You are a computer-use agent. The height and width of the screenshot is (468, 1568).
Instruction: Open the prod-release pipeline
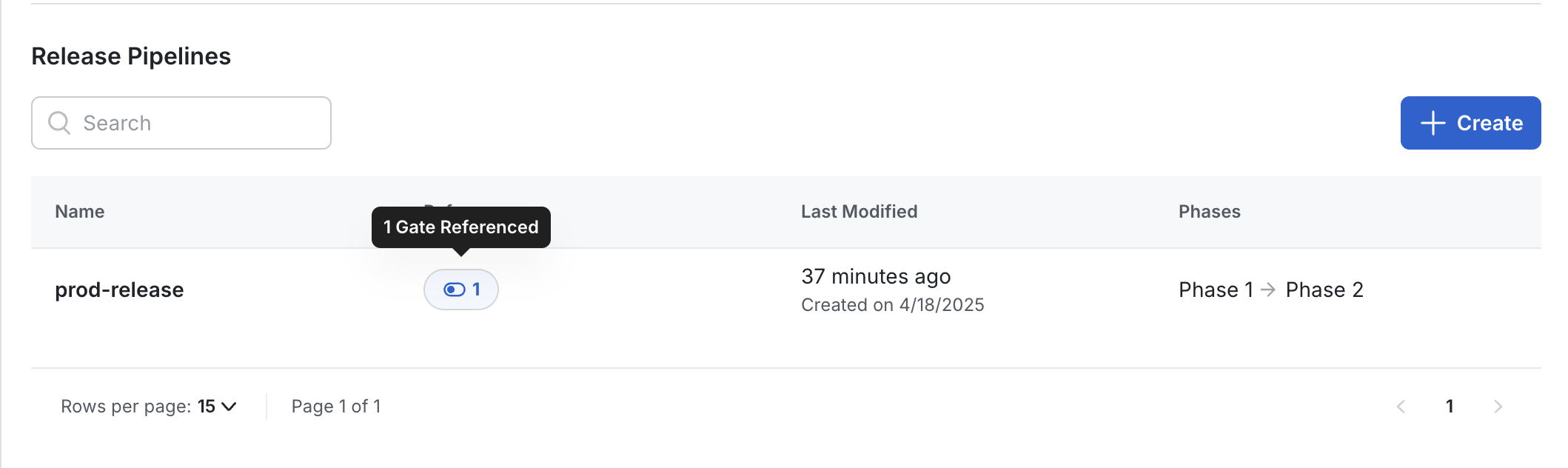tap(119, 290)
